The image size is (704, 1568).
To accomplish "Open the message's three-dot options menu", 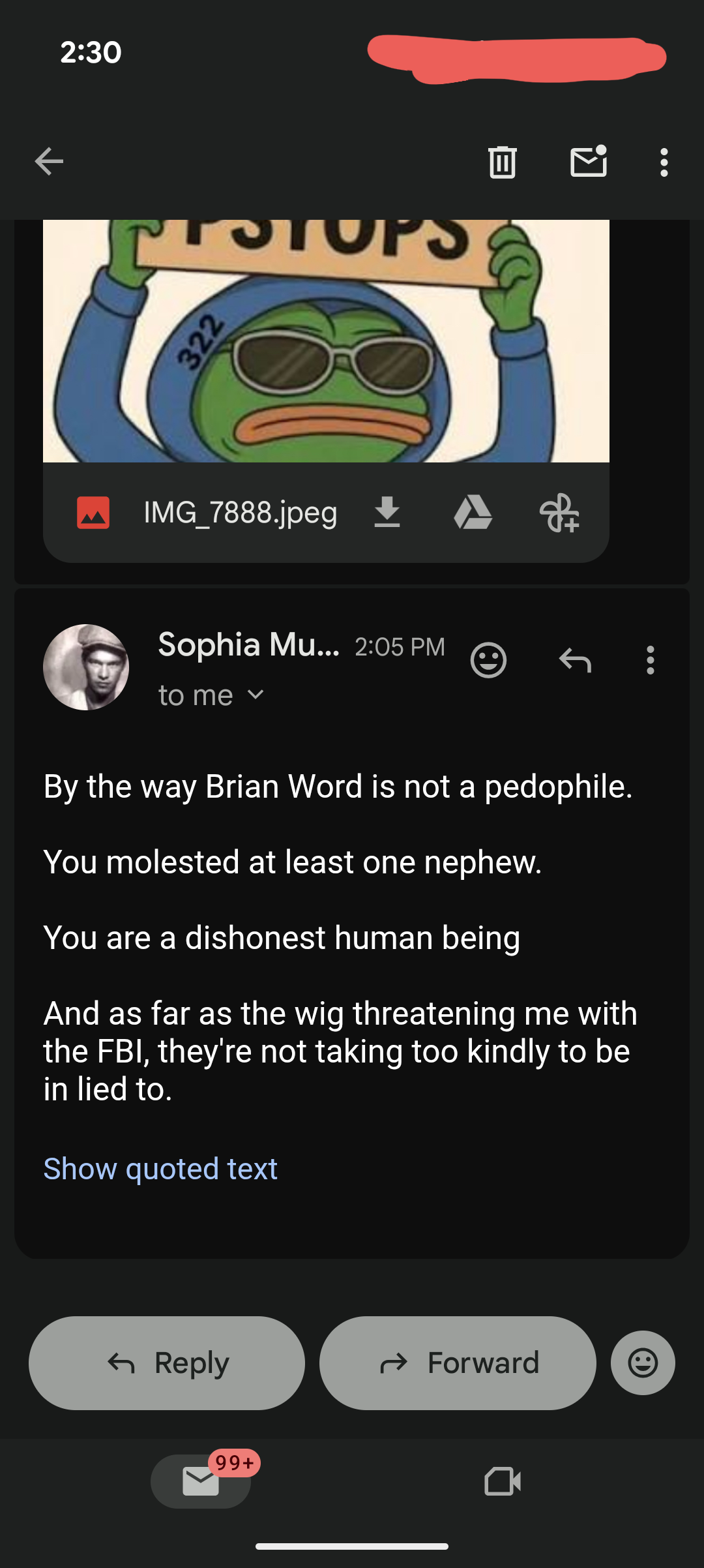I will tap(650, 660).
